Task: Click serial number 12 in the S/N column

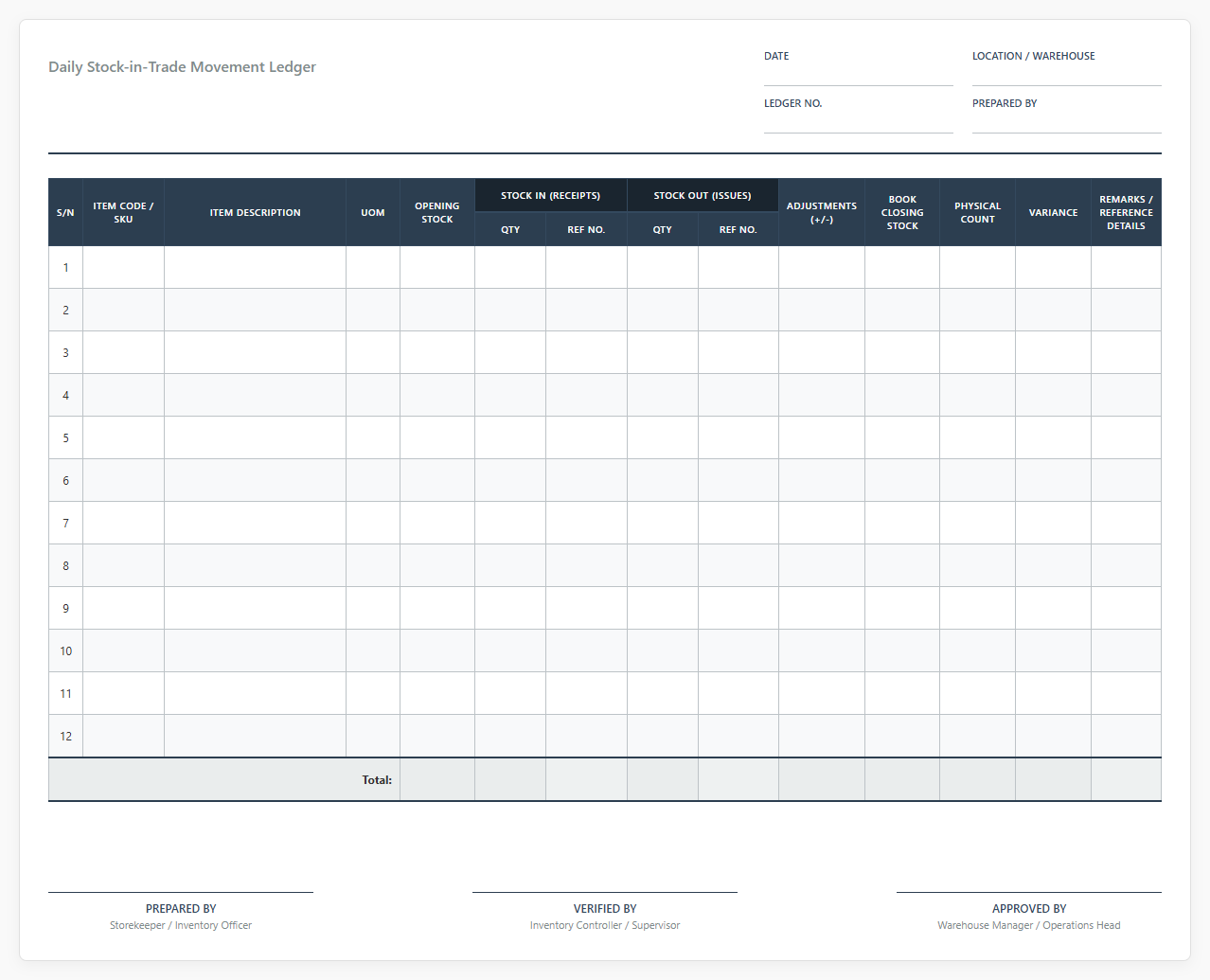Action: (65, 736)
